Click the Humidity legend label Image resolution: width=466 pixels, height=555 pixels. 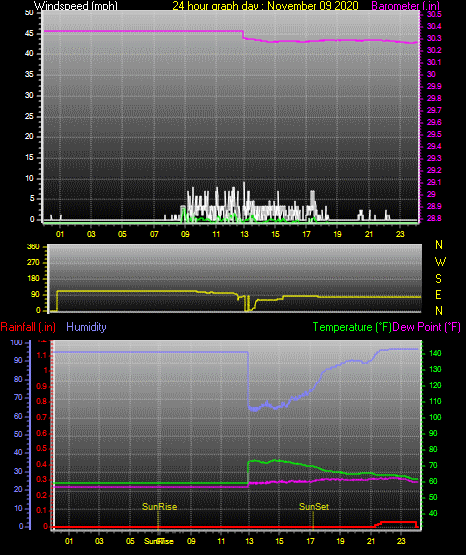click(86, 327)
